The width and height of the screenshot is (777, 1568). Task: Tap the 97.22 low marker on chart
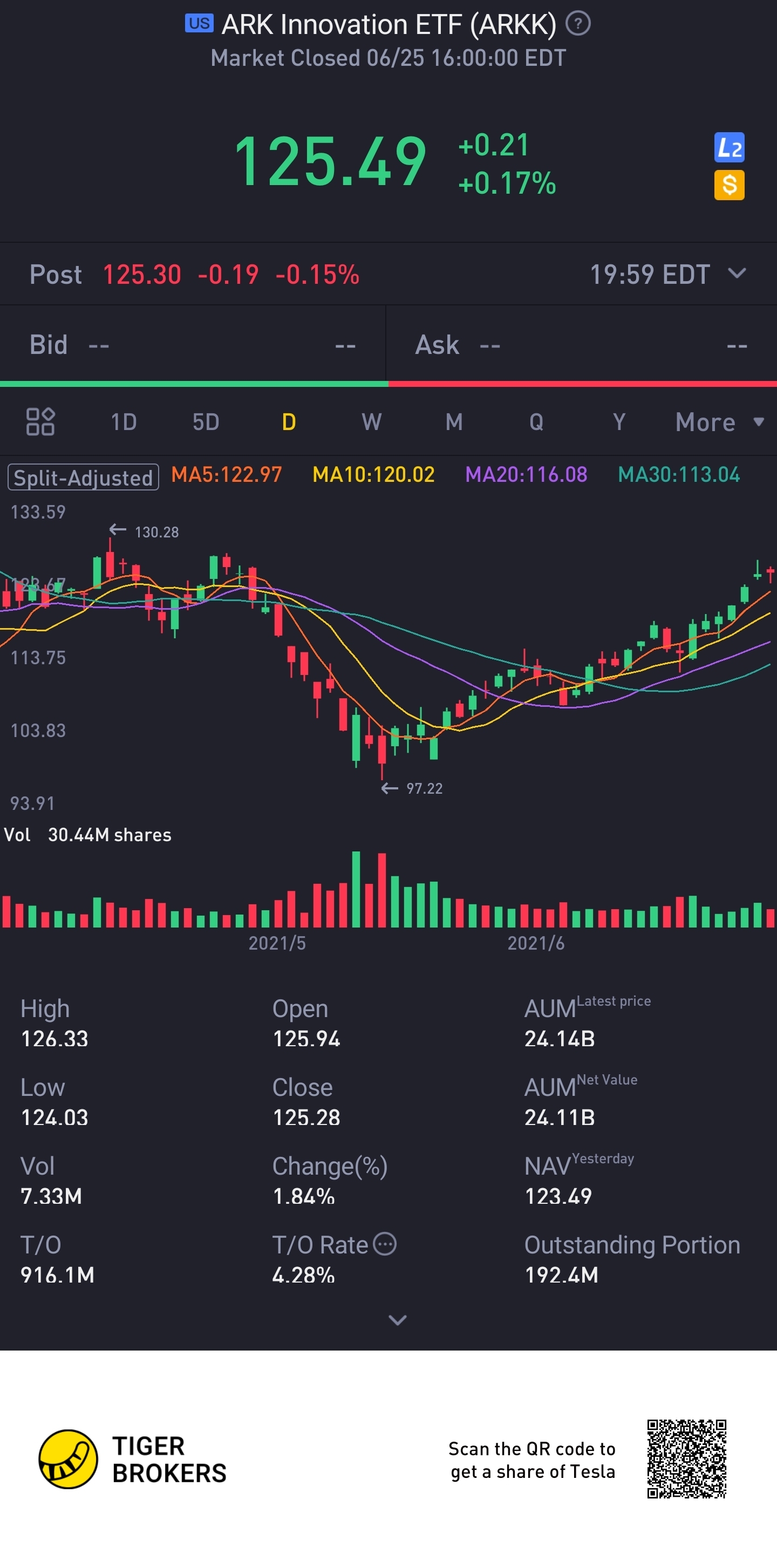(412, 788)
